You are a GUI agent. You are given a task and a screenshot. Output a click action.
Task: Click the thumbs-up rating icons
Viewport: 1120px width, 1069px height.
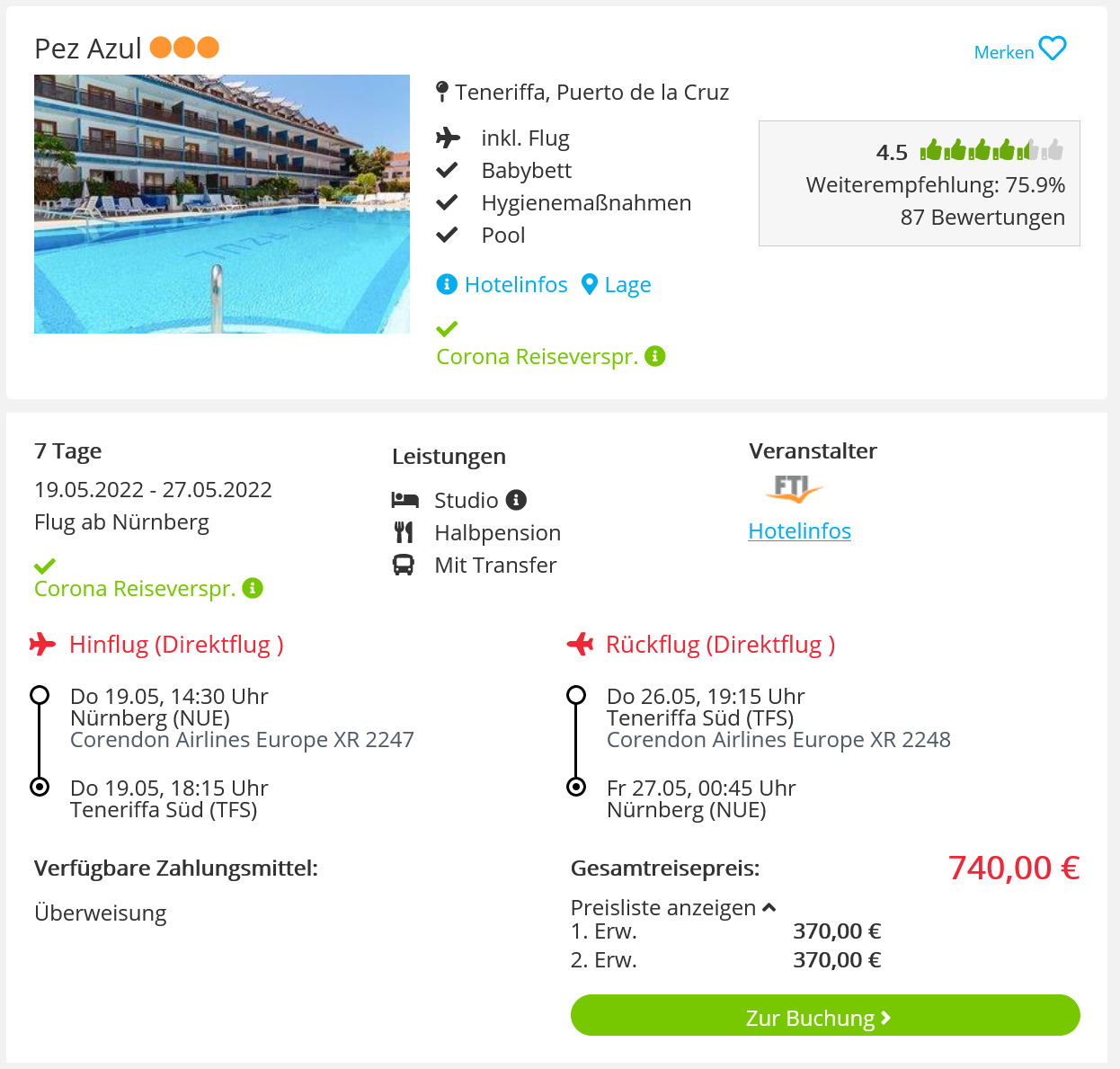991,149
